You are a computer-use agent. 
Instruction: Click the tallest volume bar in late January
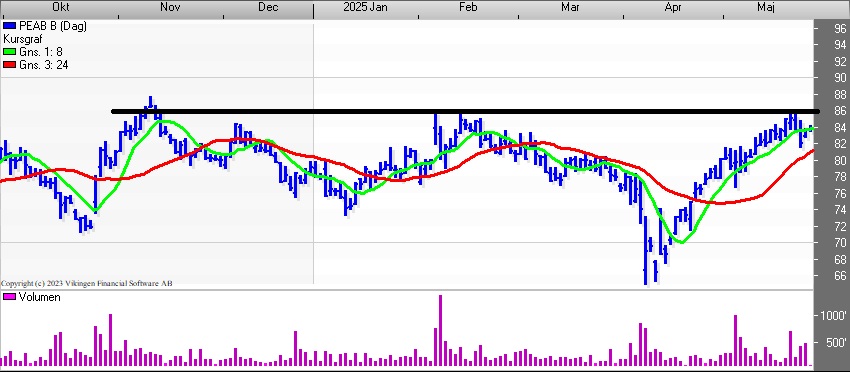click(x=440, y=331)
